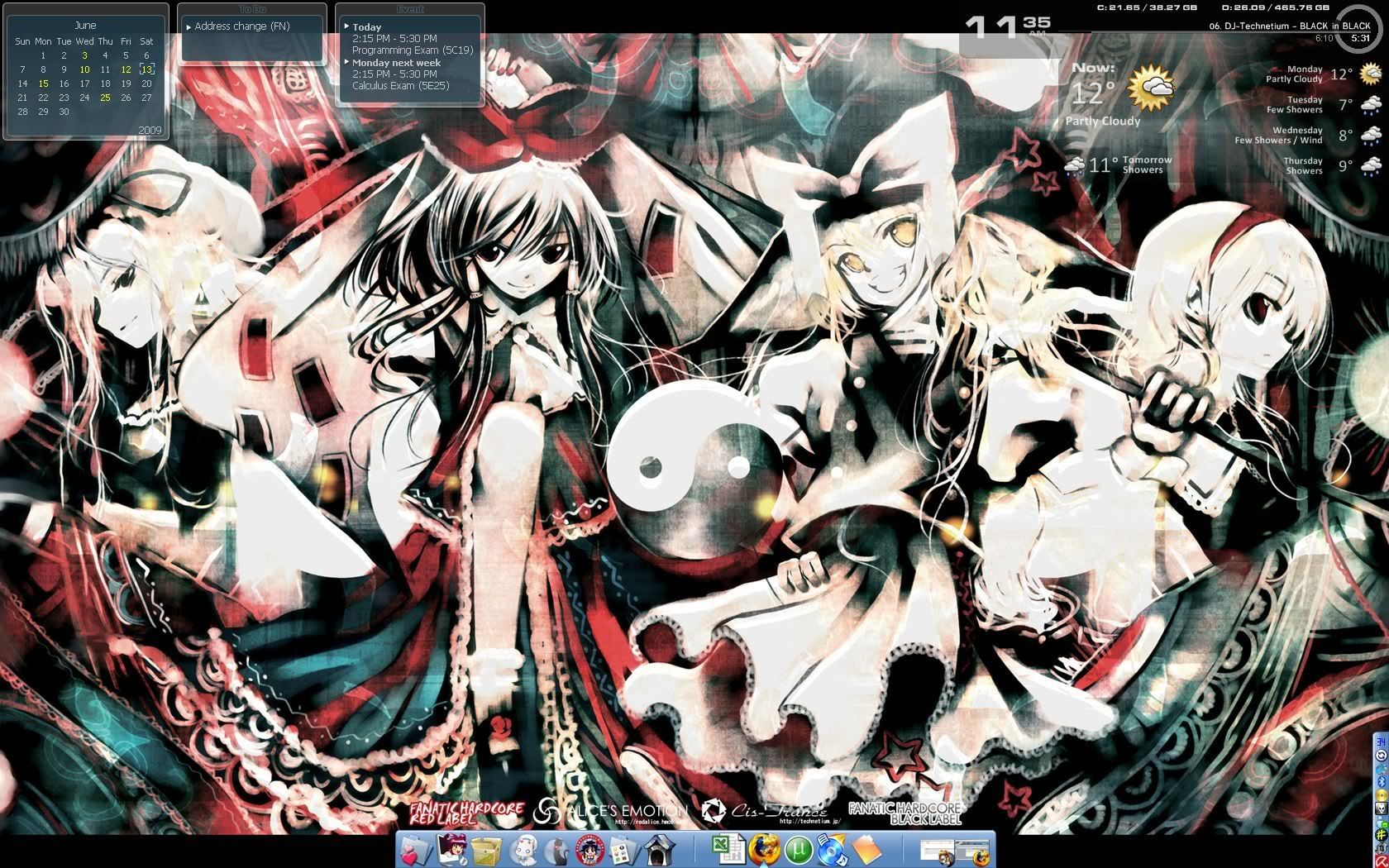This screenshot has height=868, width=1389.
Task: Select June 15 in the calendar
Action: click(43, 83)
